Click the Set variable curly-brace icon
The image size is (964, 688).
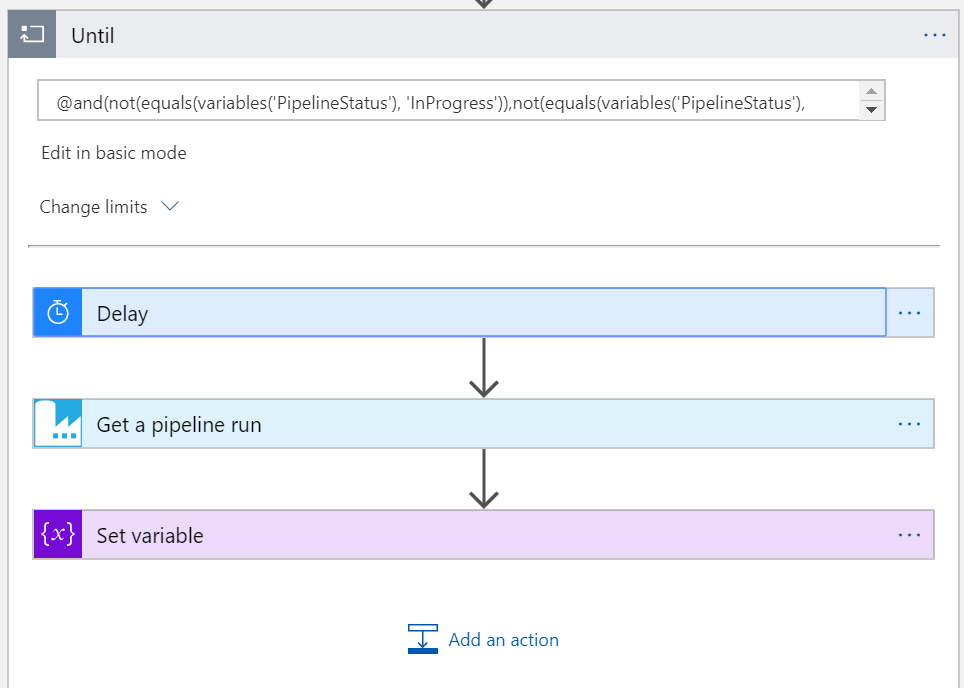tap(58, 534)
